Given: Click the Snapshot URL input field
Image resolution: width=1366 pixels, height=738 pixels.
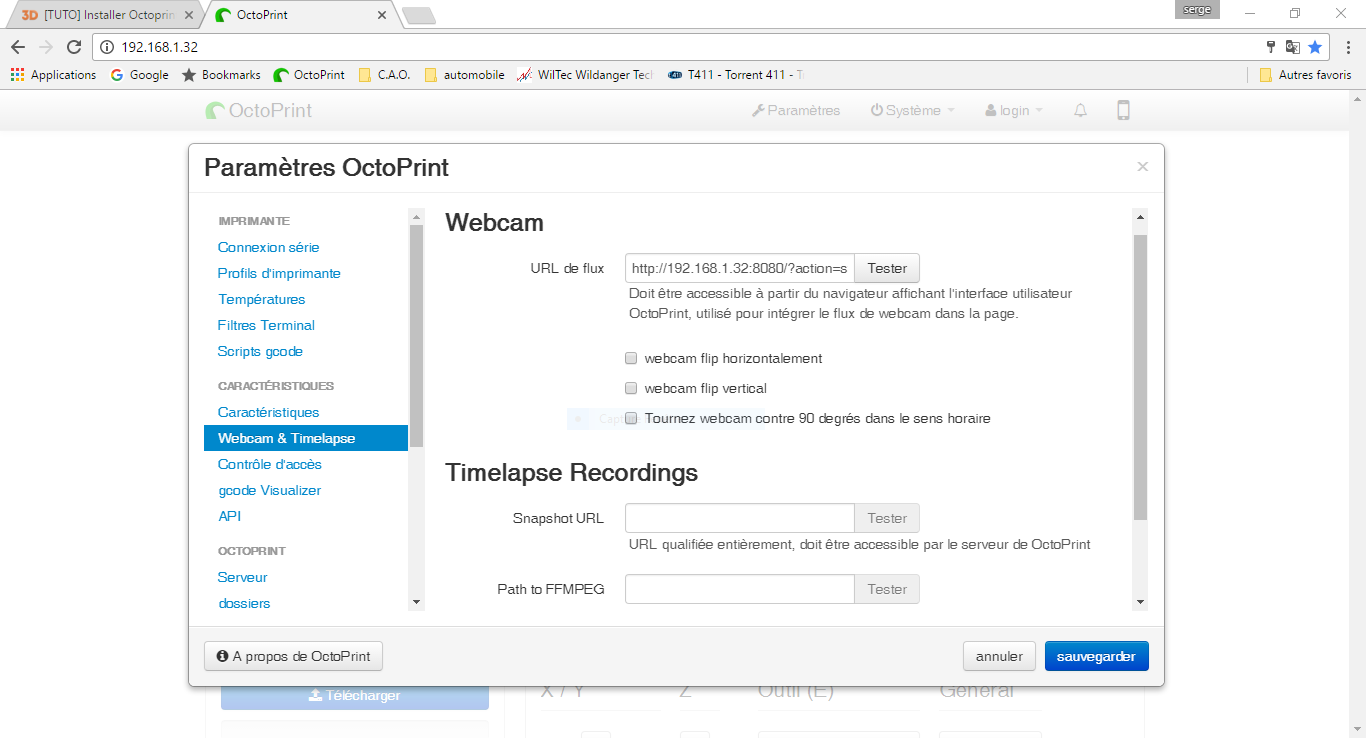Looking at the screenshot, I should 740,518.
